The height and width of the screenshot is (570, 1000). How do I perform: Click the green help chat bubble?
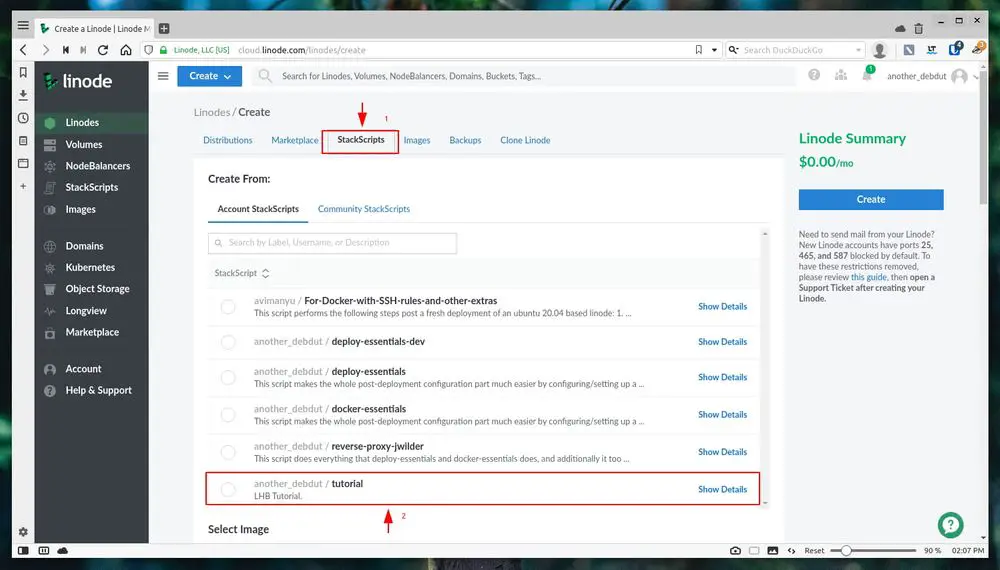point(950,525)
